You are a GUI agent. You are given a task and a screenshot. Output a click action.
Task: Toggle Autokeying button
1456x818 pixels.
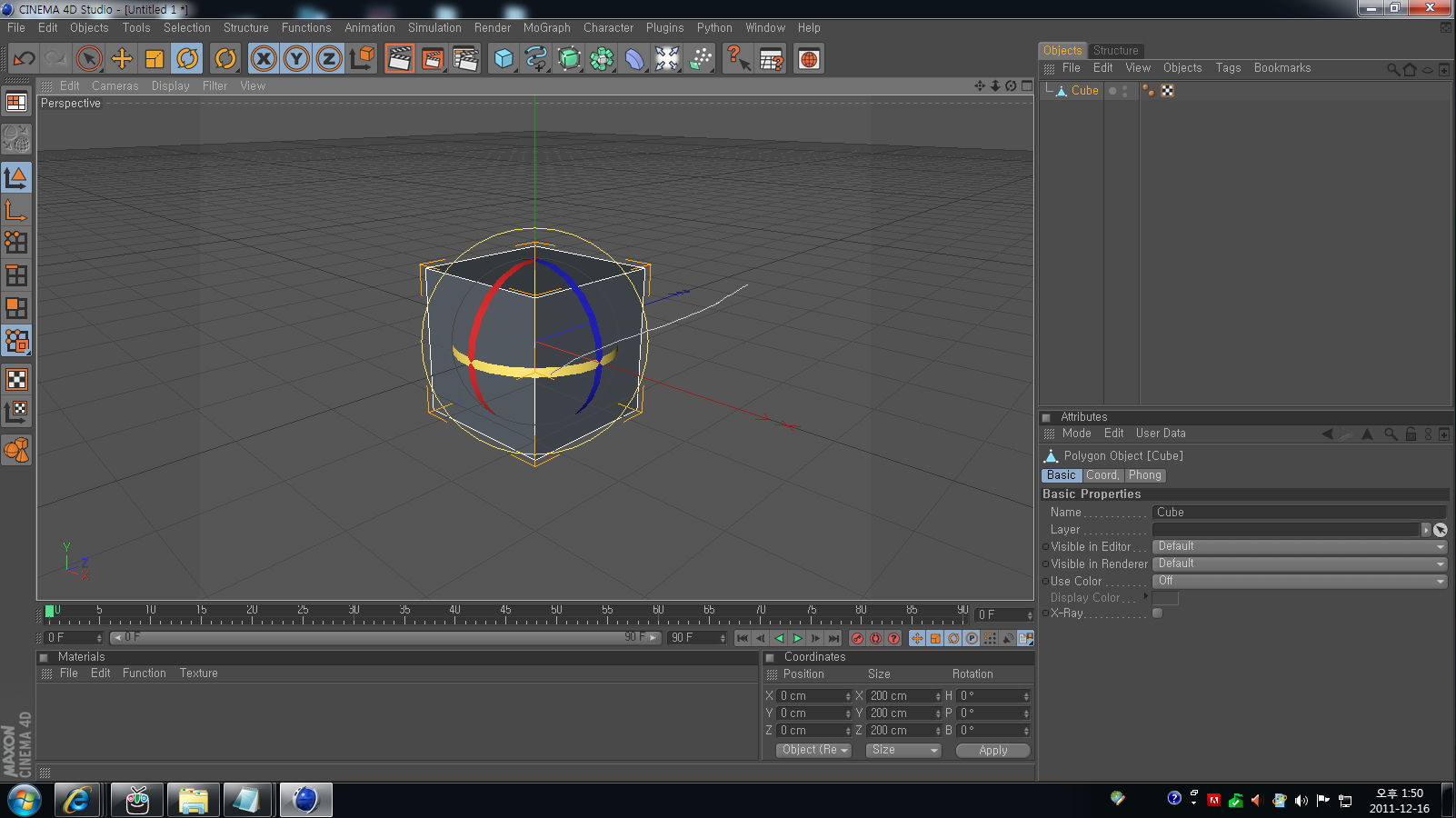point(875,639)
